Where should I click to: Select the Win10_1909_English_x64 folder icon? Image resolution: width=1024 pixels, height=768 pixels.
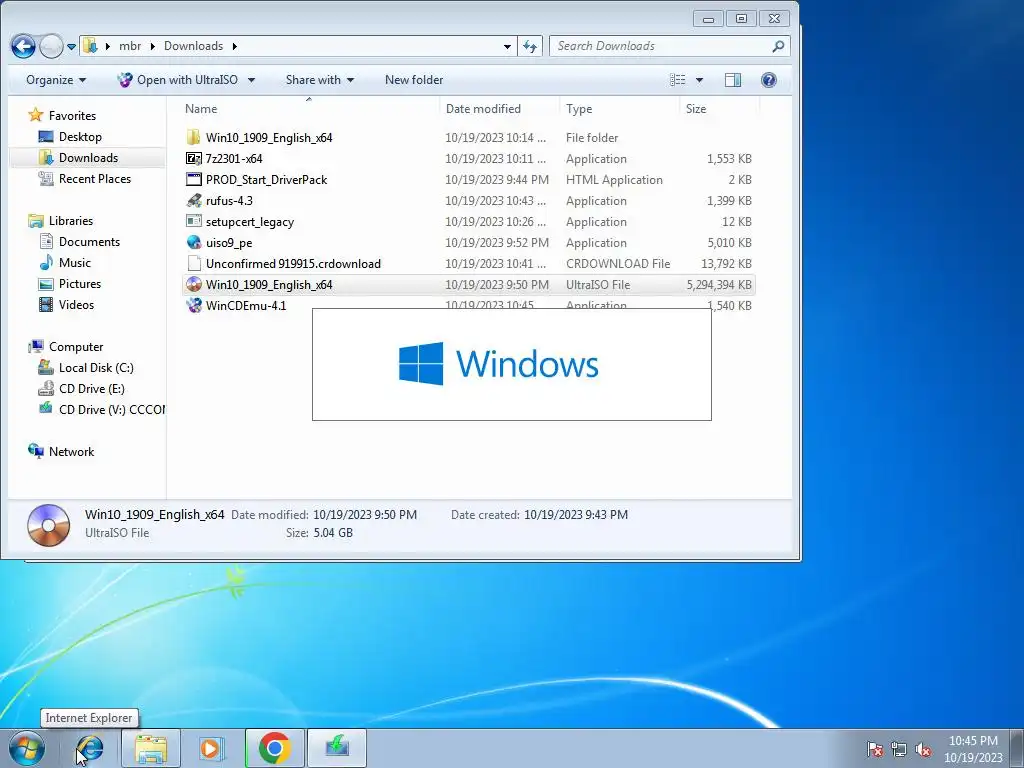tap(193, 137)
